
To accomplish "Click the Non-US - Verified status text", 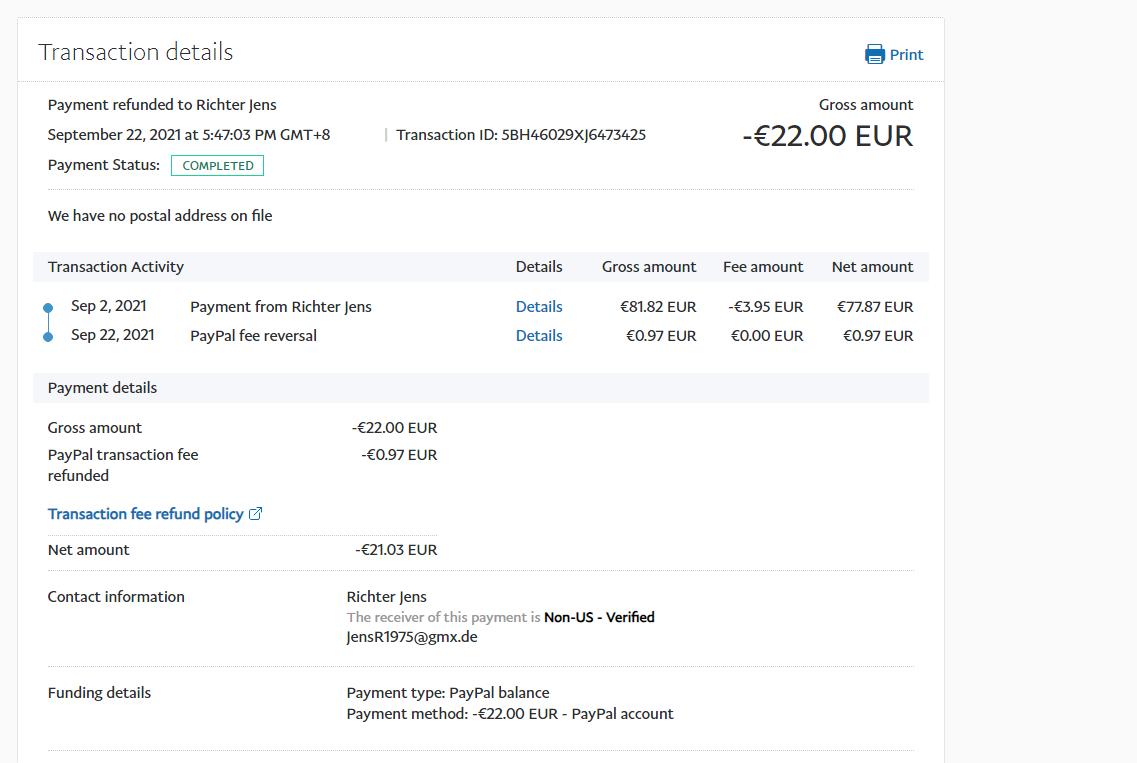I will pyautogui.click(x=599, y=617).
